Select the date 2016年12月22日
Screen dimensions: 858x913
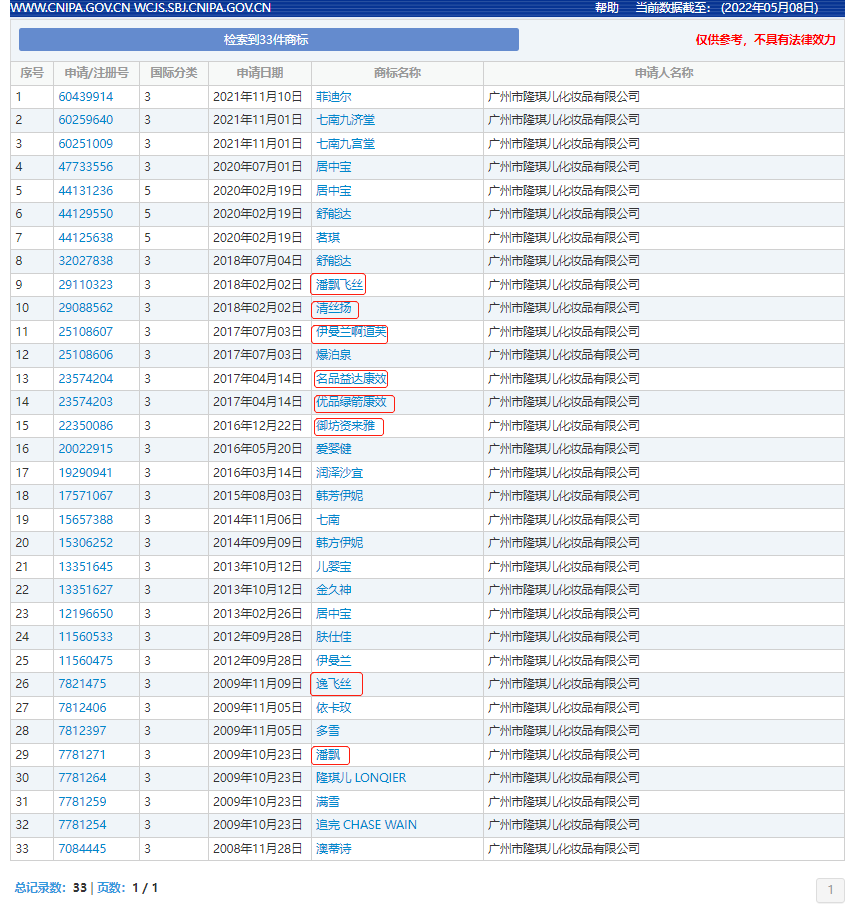tap(257, 426)
